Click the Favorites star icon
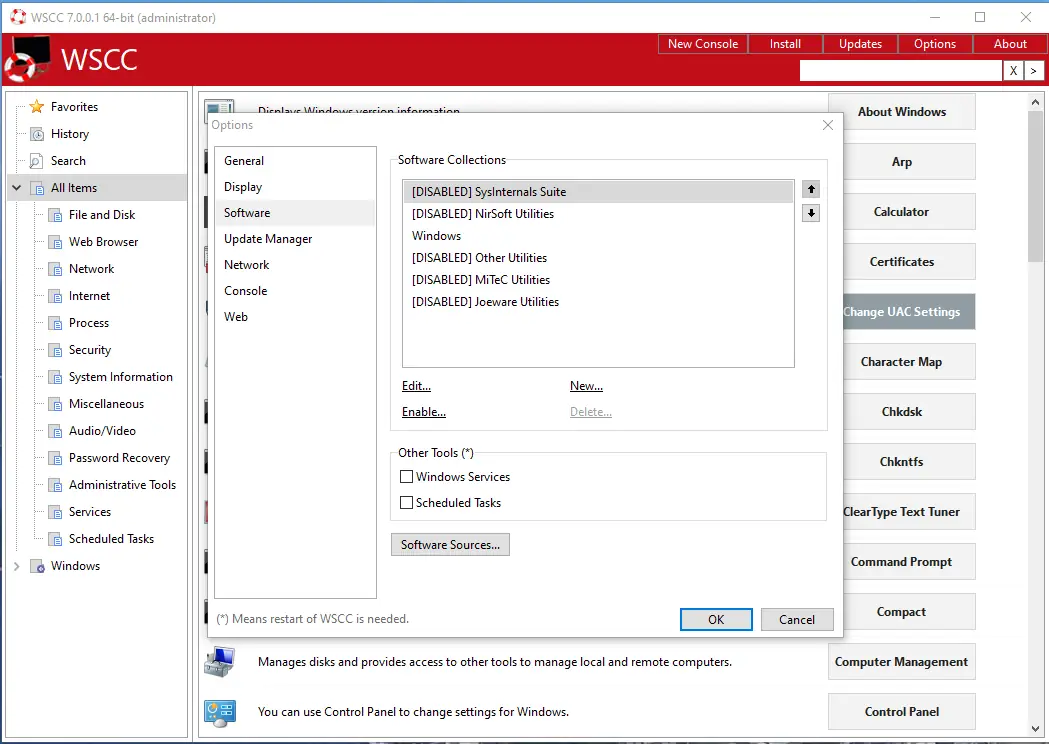 [37, 106]
